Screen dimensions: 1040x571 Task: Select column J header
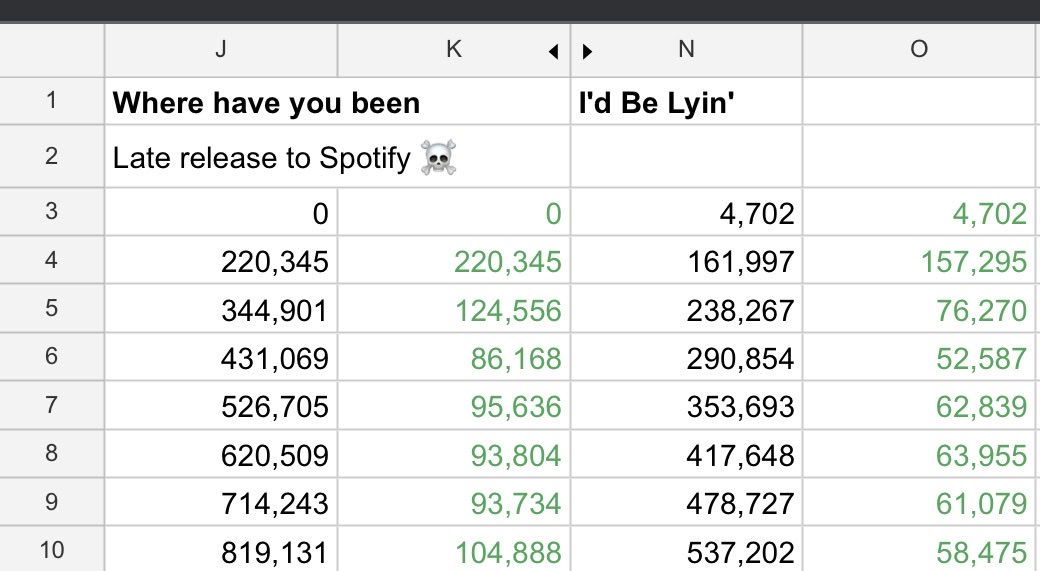click(221, 50)
